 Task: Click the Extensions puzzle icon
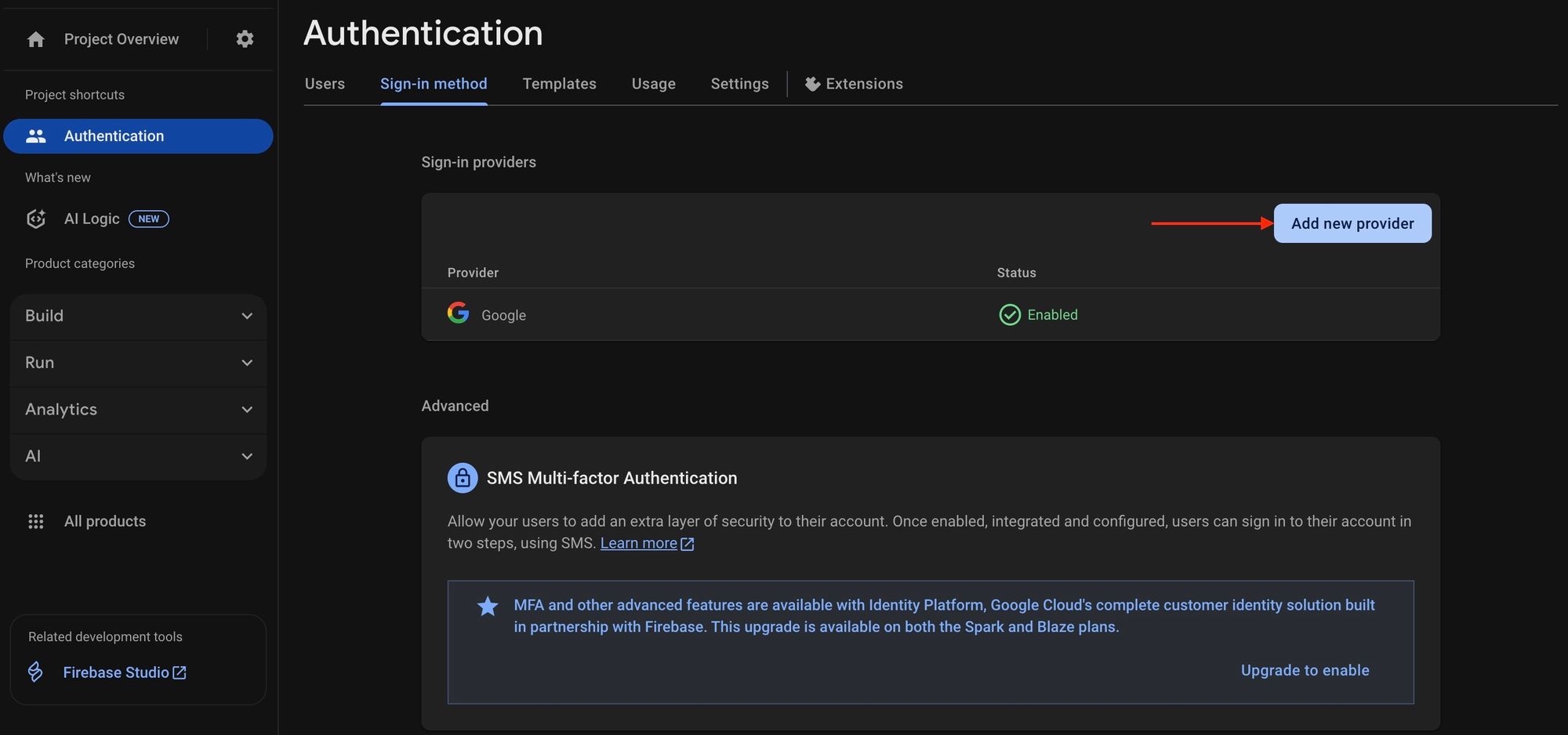click(x=813, y=84)
